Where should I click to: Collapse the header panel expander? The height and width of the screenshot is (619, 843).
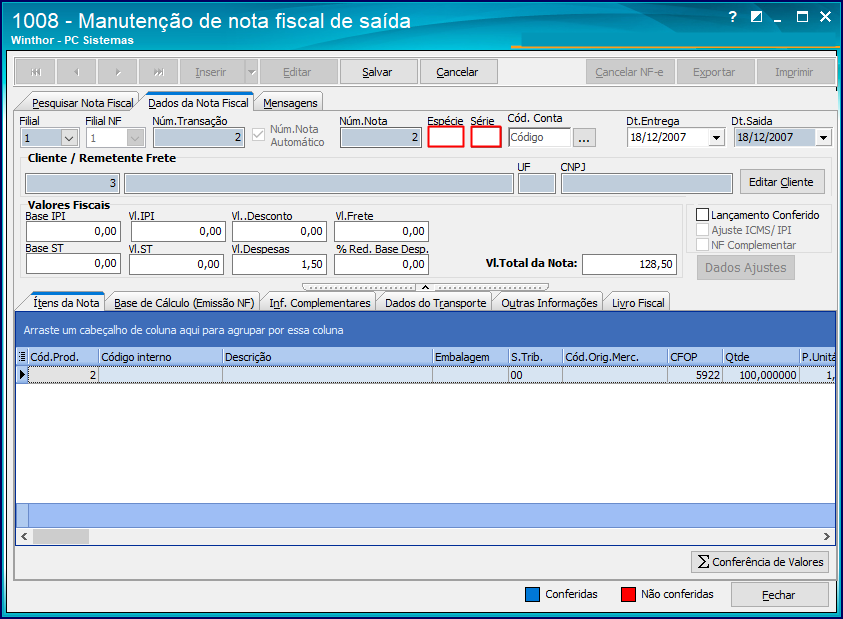pos(425,287)
